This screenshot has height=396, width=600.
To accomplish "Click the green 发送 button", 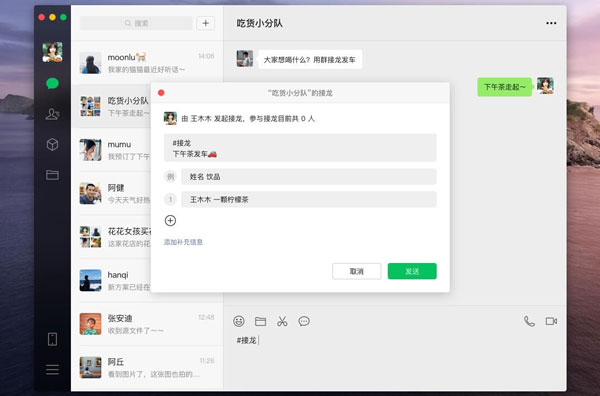I will pyautogui.click(x=412, y=271).
